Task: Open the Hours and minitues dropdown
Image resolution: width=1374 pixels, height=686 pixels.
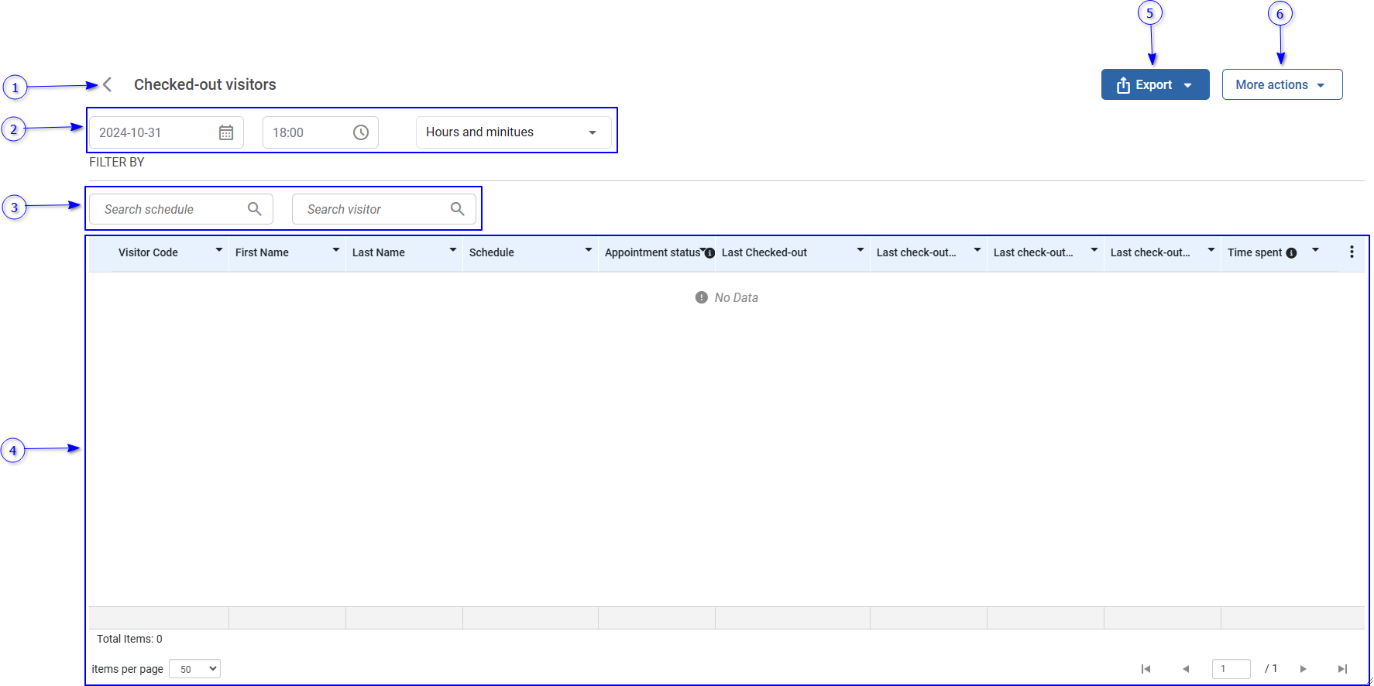Action: [513, 132]
